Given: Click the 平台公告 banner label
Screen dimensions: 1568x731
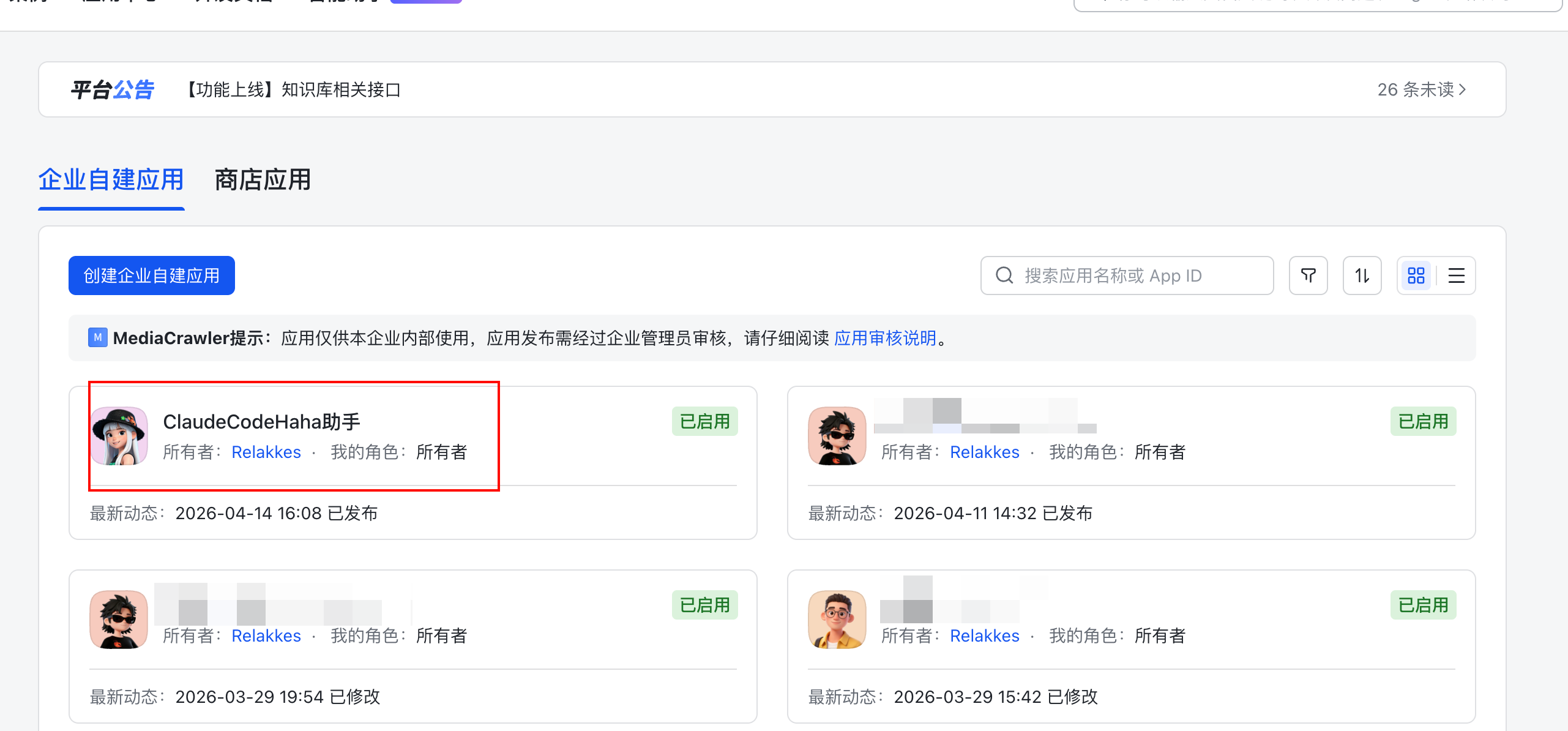Looking at the screenshot, I should click(112, 89).
